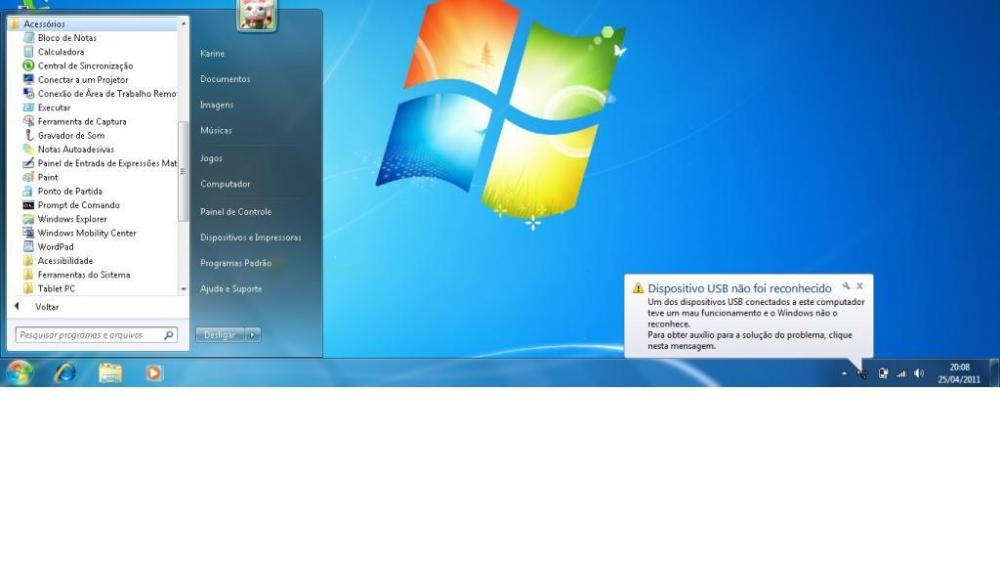Open the wireless network signal tray icon
Screen dimensions: 1000x563
[901, 373]
